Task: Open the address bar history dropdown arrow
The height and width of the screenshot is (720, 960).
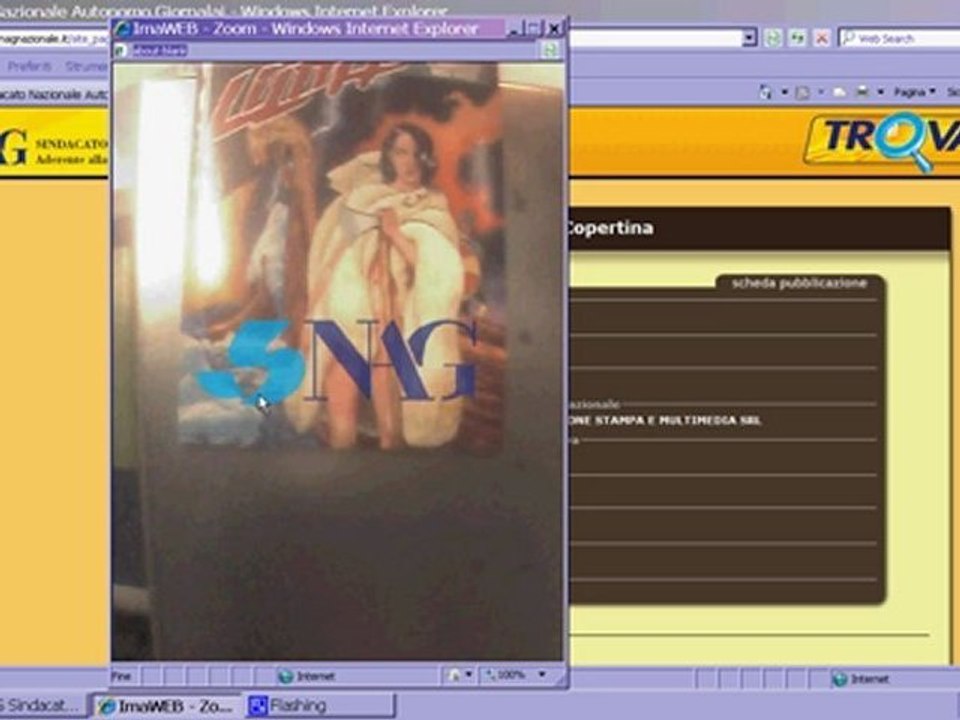Action: coord(749,38)
